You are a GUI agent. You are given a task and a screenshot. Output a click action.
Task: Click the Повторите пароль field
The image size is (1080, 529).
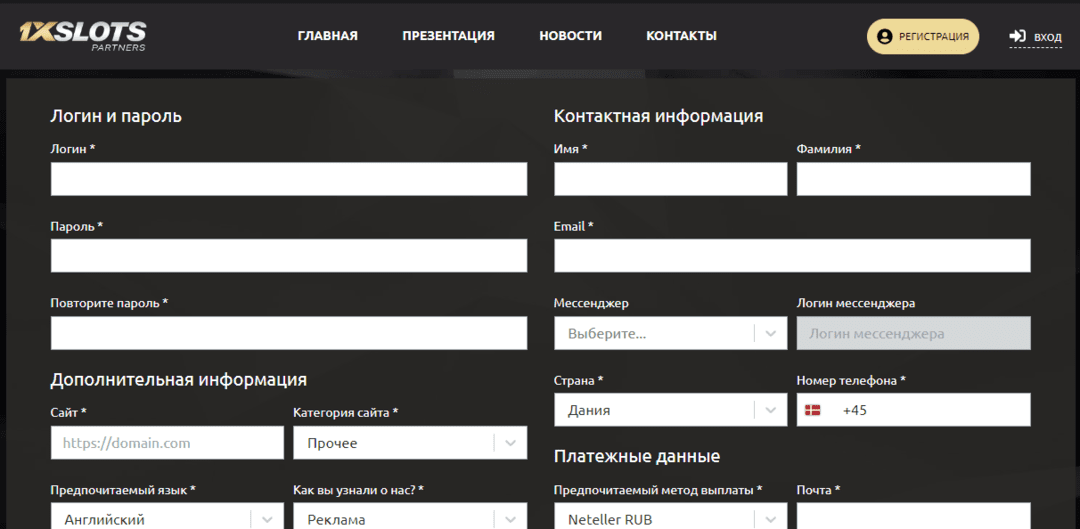point(289,333)
